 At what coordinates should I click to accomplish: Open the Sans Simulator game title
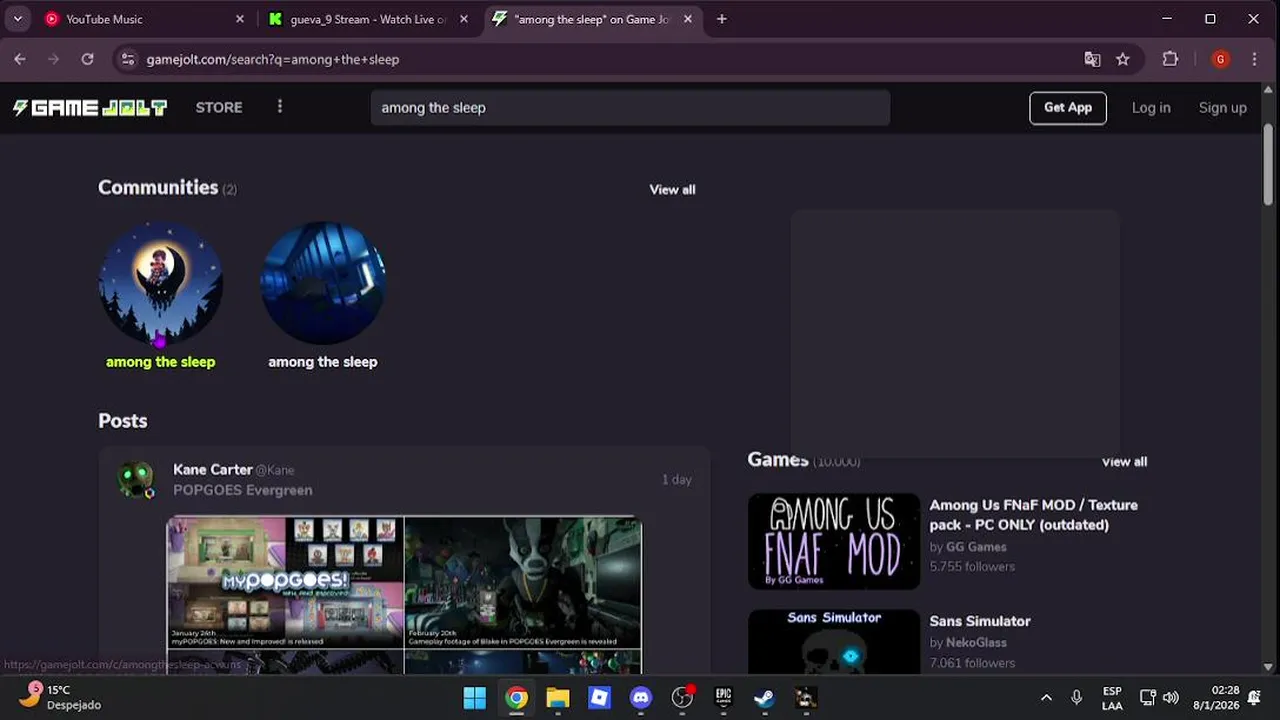tap(980, 621)
